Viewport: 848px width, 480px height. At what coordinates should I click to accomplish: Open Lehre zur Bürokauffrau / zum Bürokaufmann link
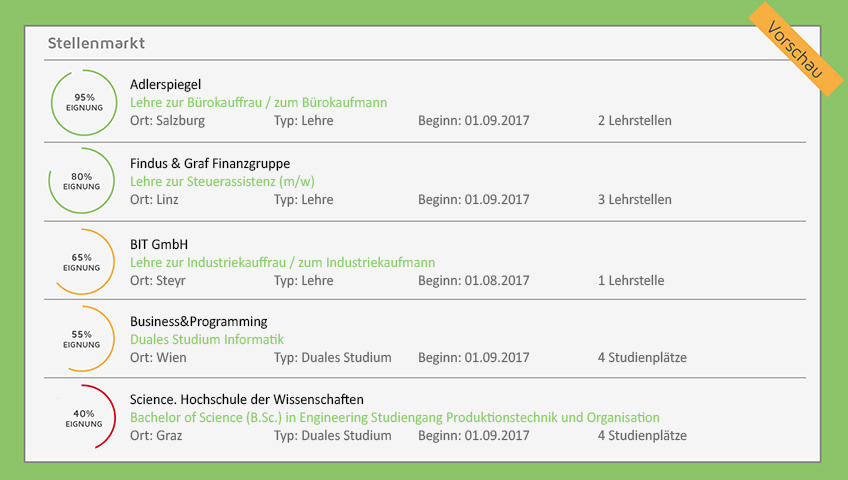[259, 103]
